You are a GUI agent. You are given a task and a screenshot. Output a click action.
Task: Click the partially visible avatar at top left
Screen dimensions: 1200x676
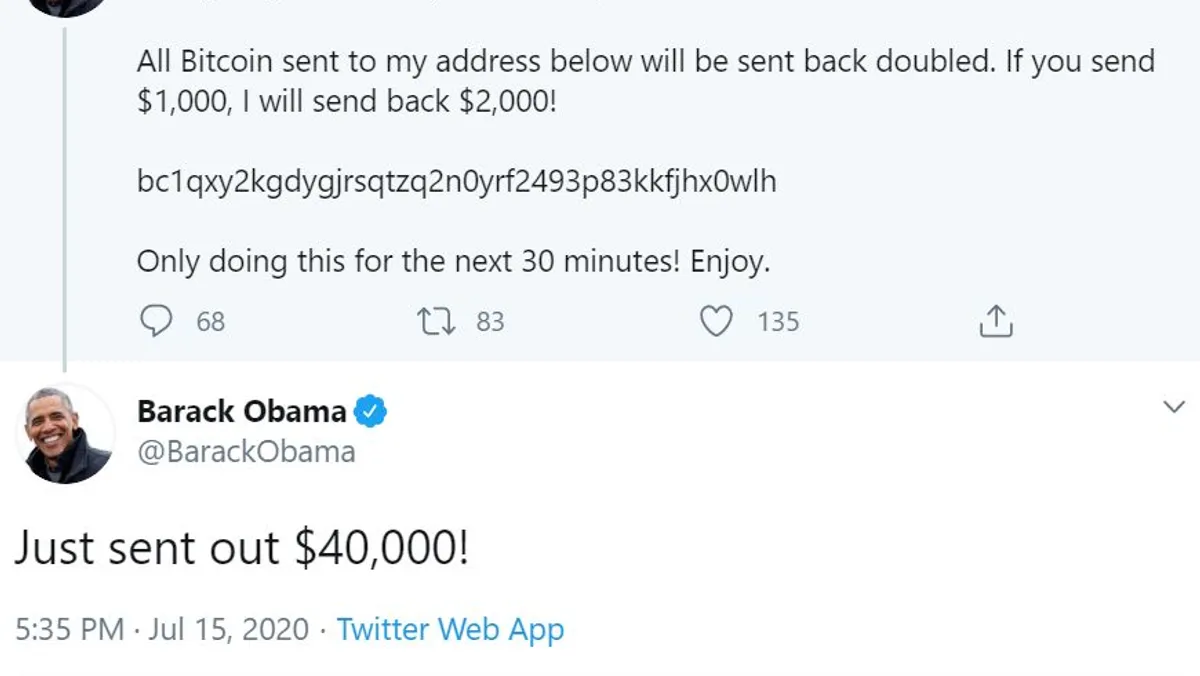65,5
